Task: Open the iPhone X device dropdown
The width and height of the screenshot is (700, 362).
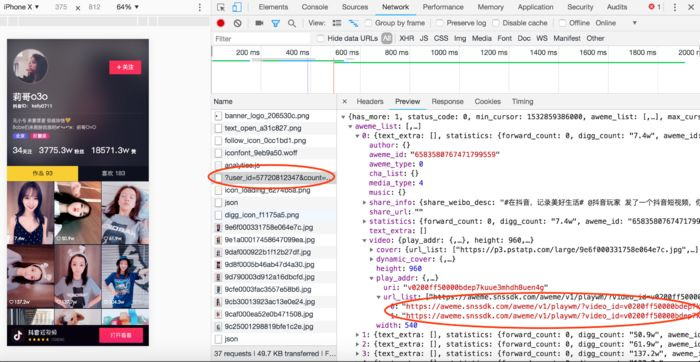Action: [x=21, y=7]
